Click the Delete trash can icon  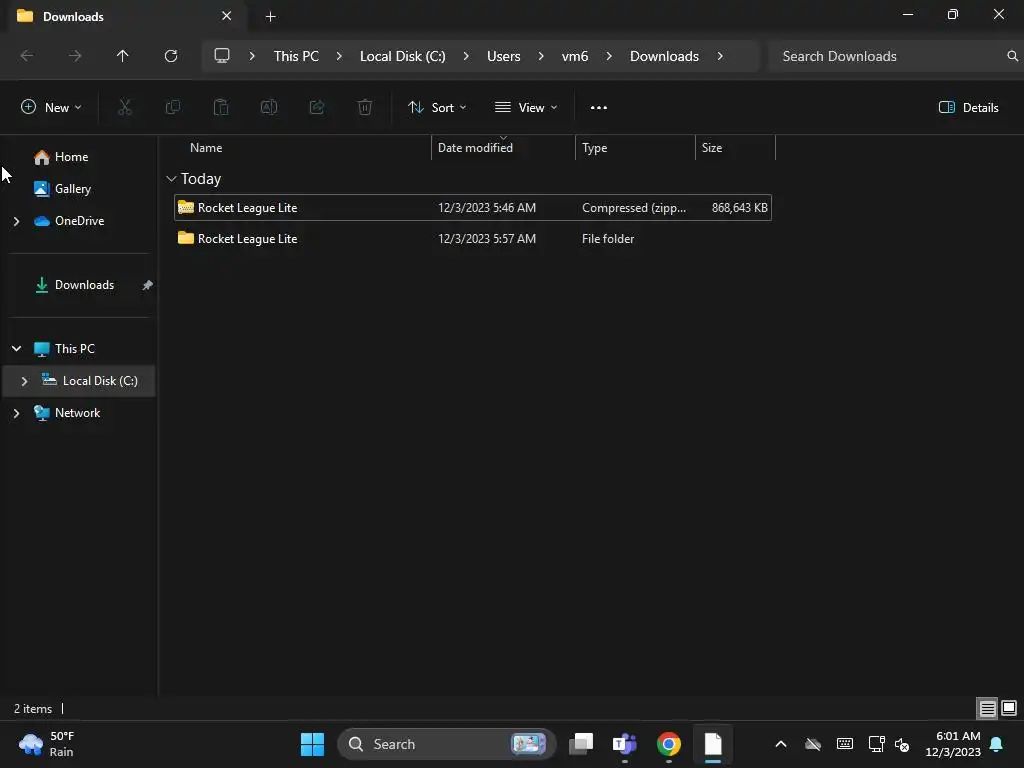pyautogui.click(x=365, y=107)
